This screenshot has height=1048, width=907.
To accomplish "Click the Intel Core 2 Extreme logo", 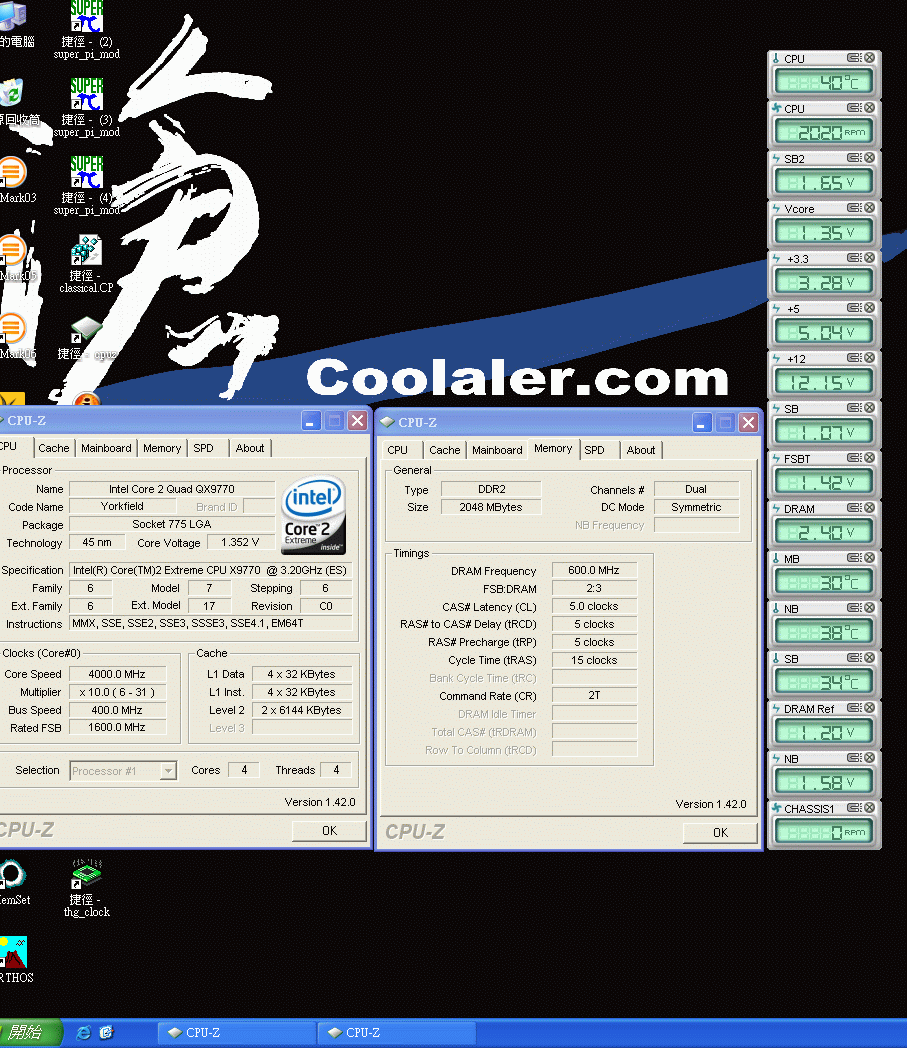I will tap(313, 514).
